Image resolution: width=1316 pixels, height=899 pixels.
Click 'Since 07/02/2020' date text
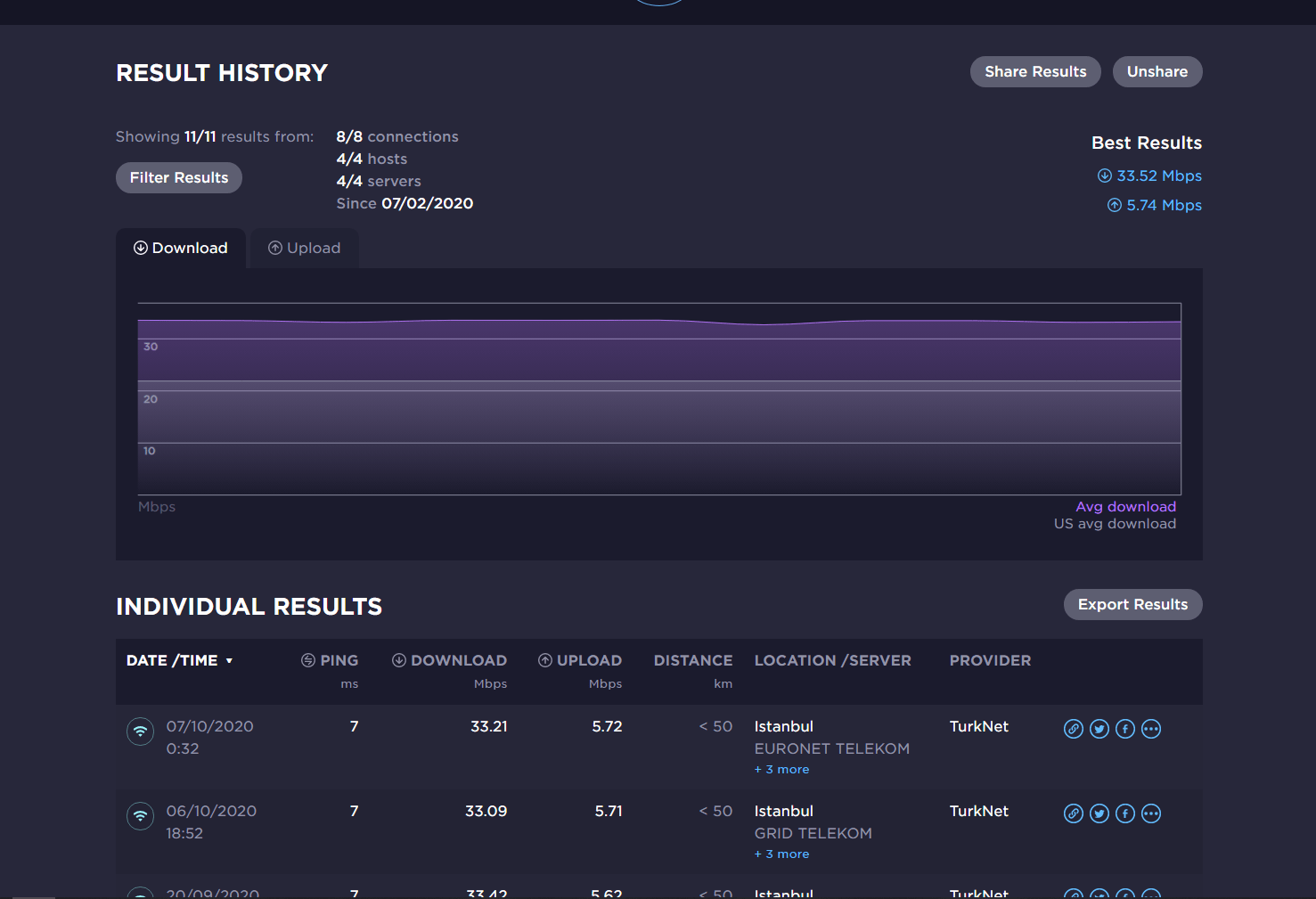tap(405, 203)
